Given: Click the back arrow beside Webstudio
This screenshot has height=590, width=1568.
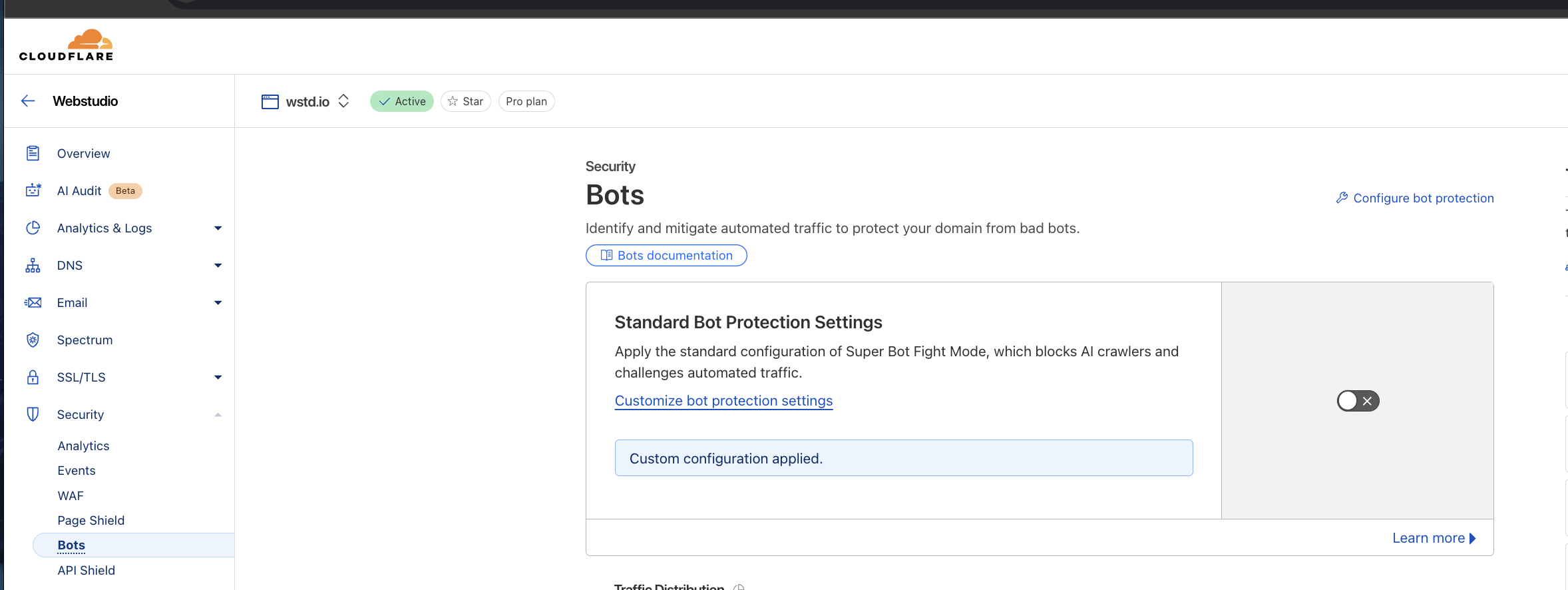Looking at the screenshot, I should 28,101.
